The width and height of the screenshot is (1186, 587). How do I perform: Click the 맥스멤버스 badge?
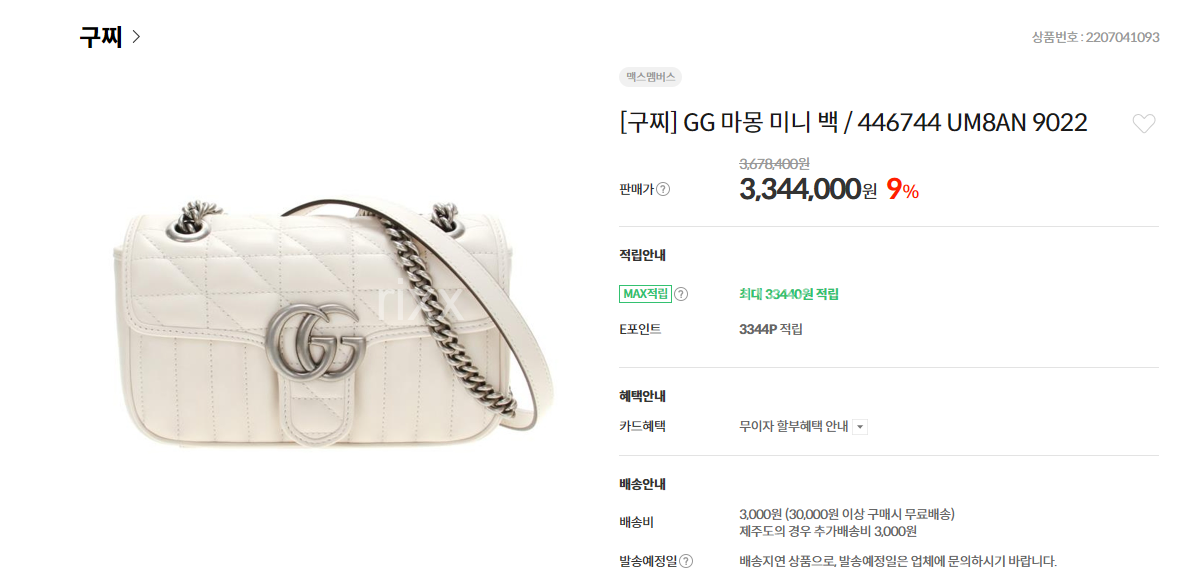[x=650, y=77]
